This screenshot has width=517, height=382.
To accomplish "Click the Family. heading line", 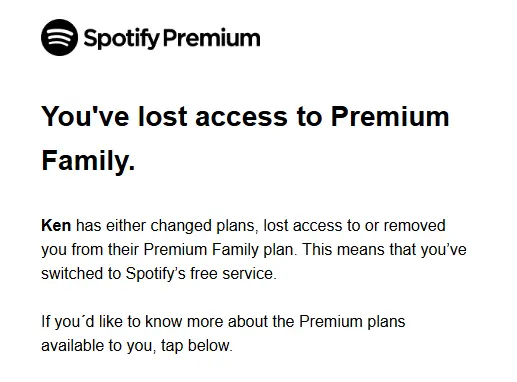I will (x=88, y=161).
